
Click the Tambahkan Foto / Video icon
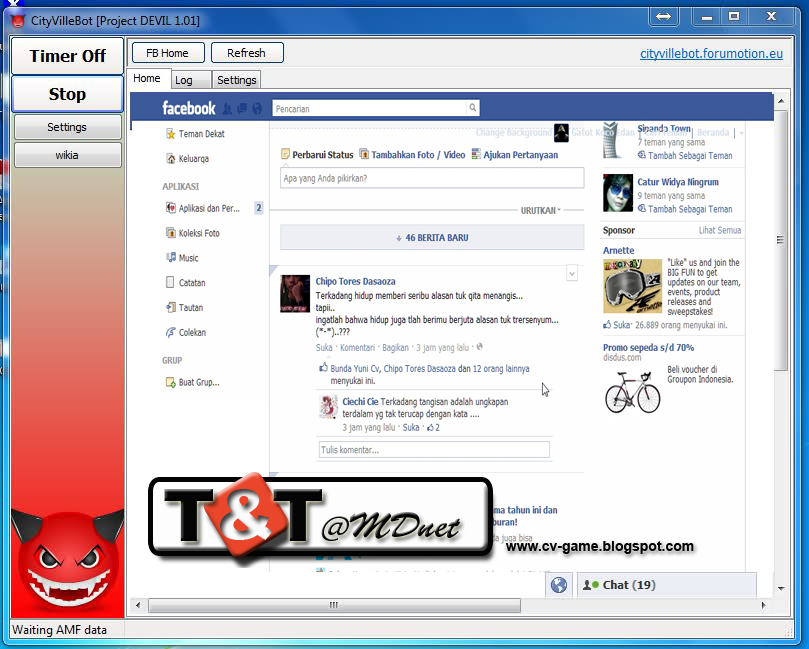[x=364, y=154]
